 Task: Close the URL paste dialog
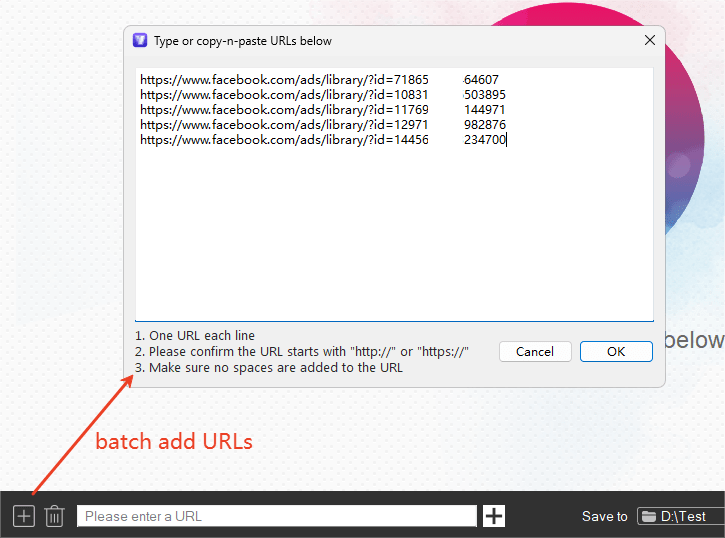(x=650, y=41)
